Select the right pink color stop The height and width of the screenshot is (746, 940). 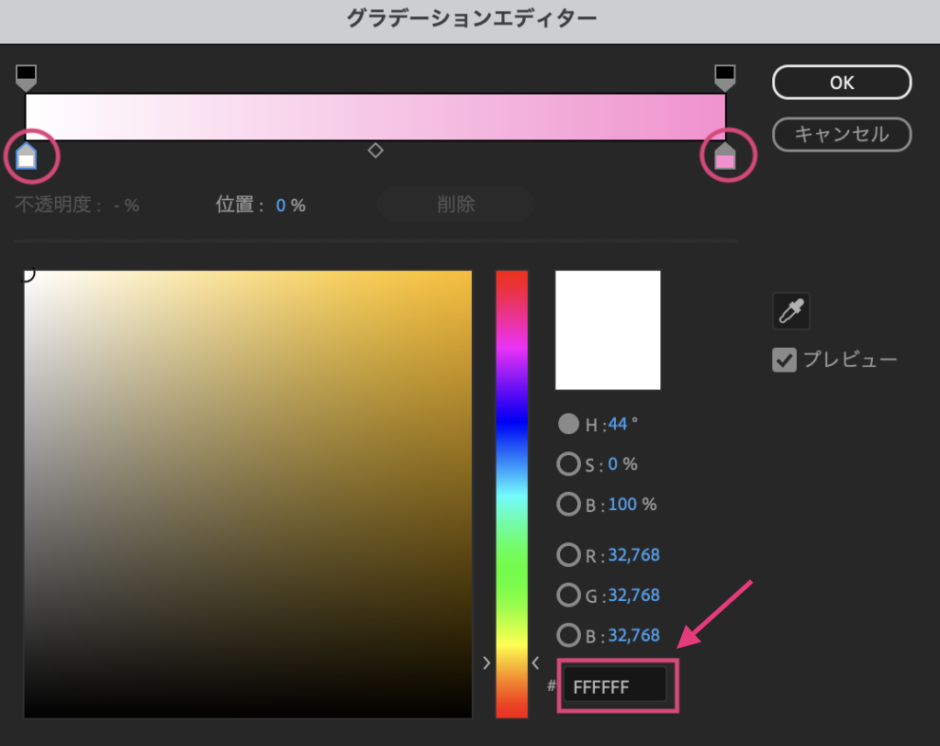pyautogui.click(x=727, y=156)
